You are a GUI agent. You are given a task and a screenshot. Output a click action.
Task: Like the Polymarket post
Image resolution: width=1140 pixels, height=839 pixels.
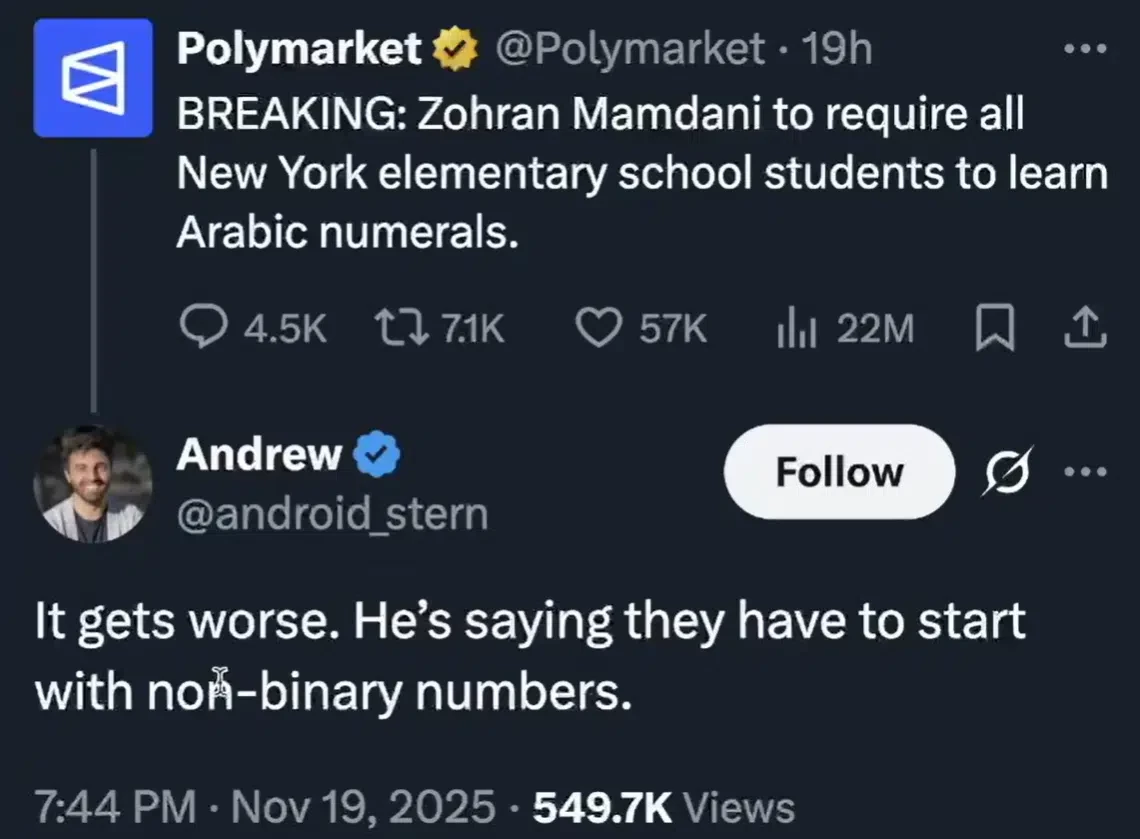tap(601, 328)
